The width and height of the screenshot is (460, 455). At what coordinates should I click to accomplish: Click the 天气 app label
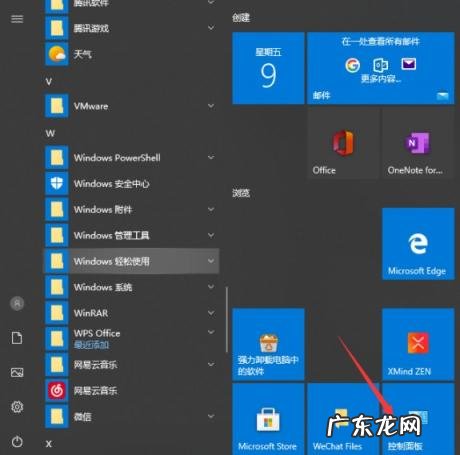83,54
